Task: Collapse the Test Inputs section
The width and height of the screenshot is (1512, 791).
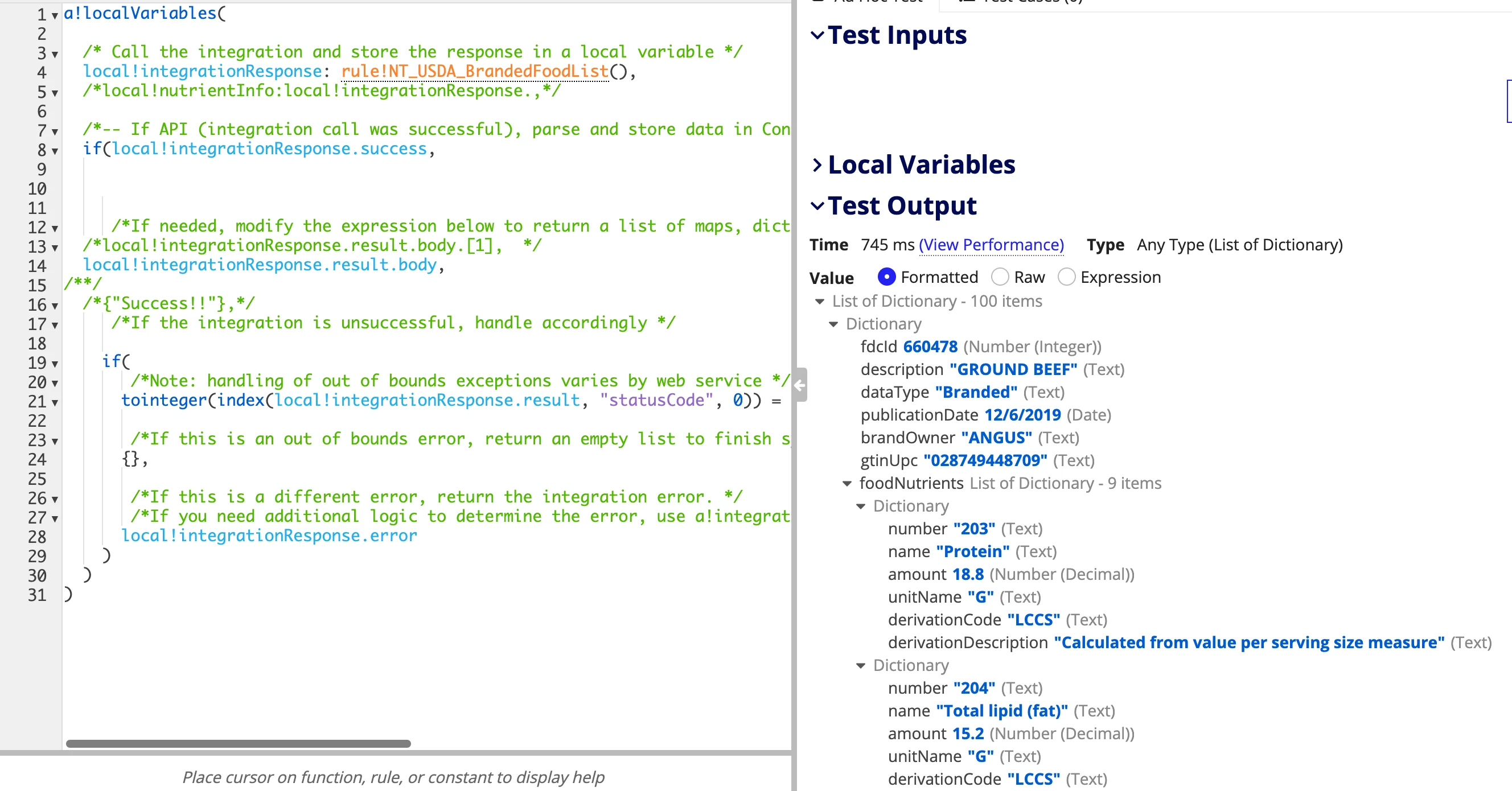Action: point(817,35)
